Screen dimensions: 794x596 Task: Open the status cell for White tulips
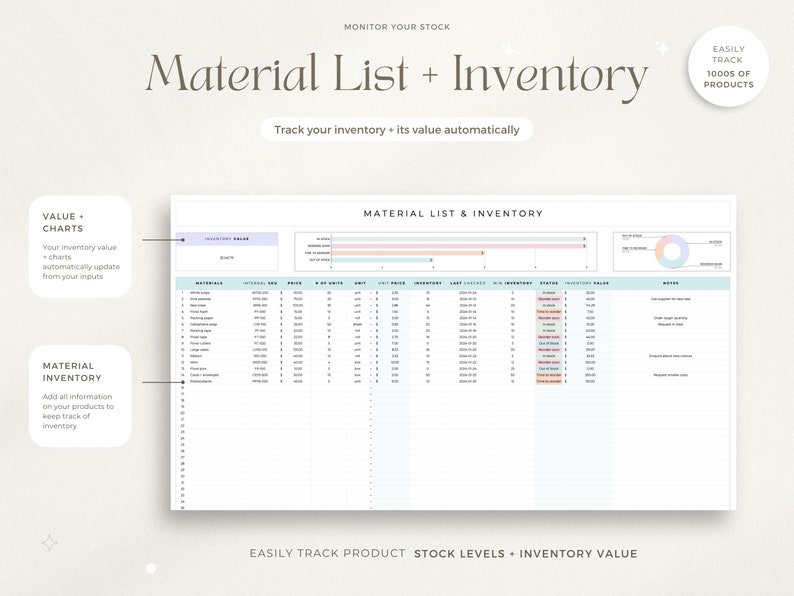click(x=549, y=293)
